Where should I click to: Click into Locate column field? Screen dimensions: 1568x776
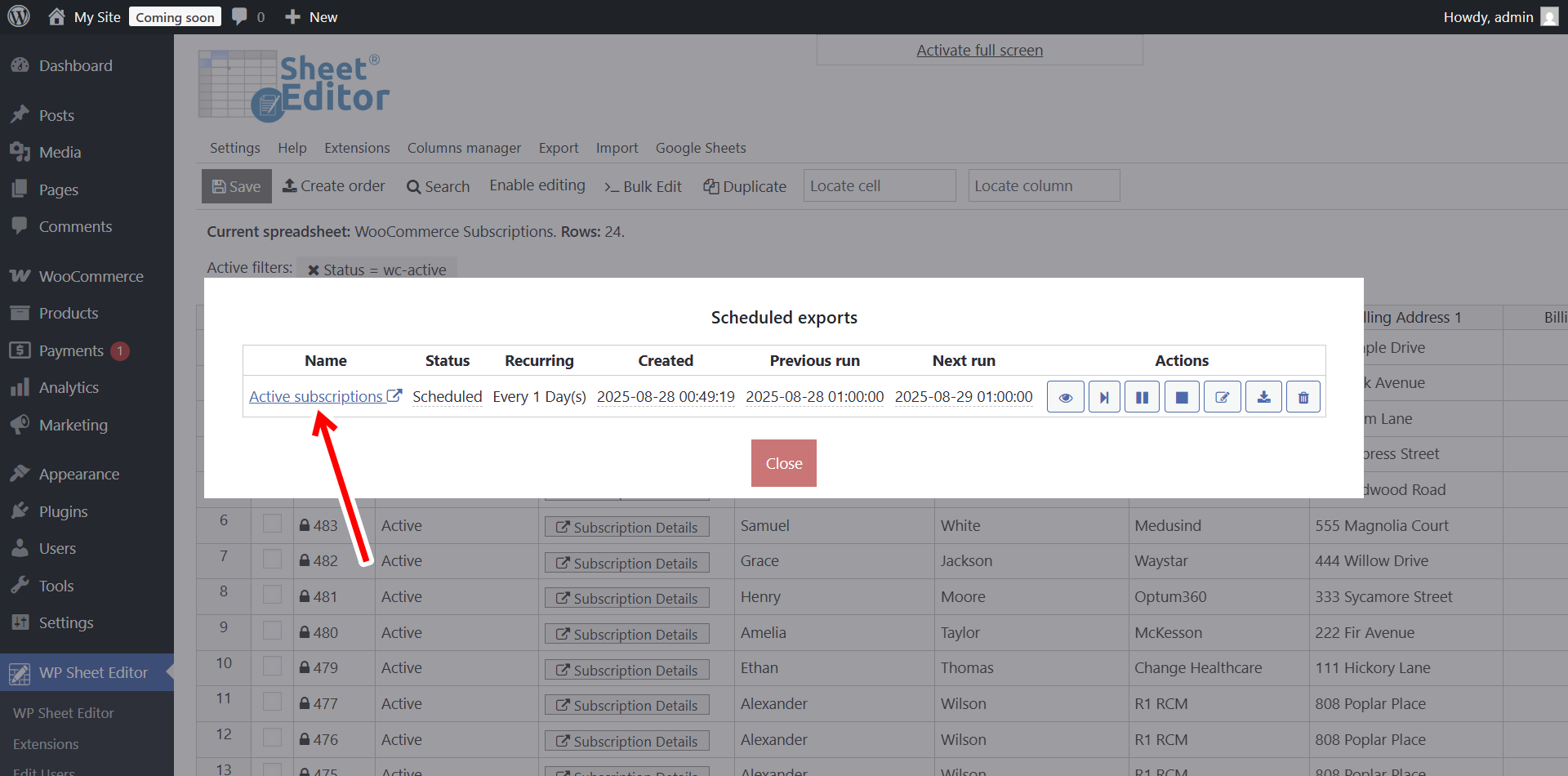point(1044,185)
